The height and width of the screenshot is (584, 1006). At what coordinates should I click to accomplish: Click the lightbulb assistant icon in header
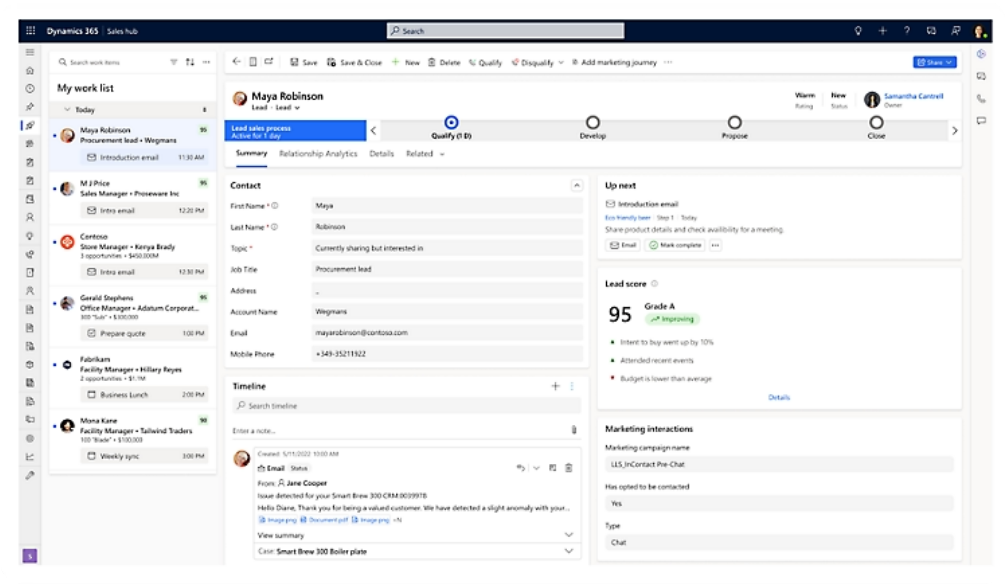pos(858,30)
